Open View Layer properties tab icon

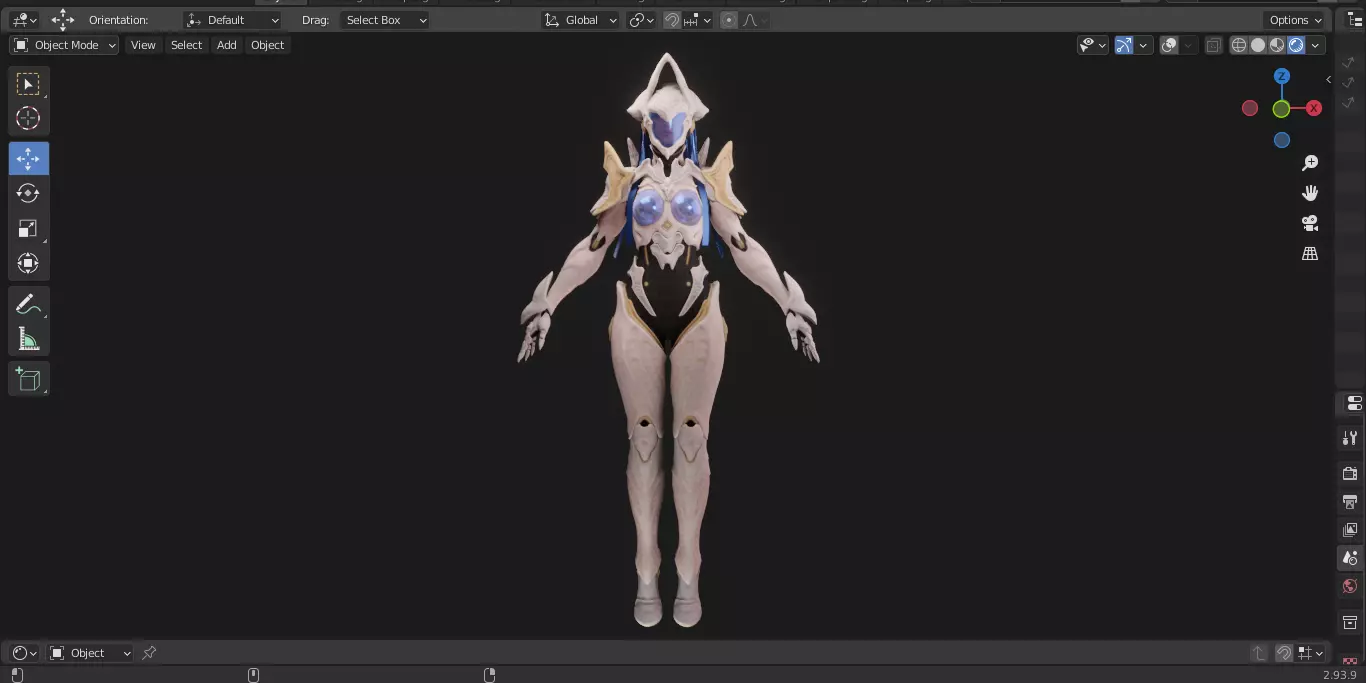pos(1351,529)
